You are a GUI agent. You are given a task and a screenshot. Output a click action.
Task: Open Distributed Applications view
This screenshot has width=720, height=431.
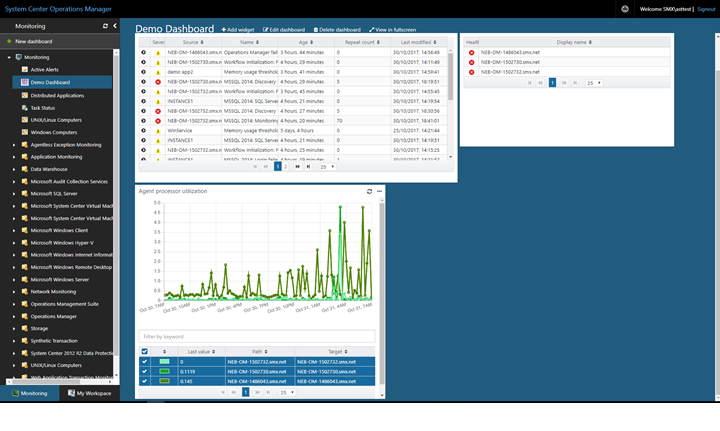57,95
